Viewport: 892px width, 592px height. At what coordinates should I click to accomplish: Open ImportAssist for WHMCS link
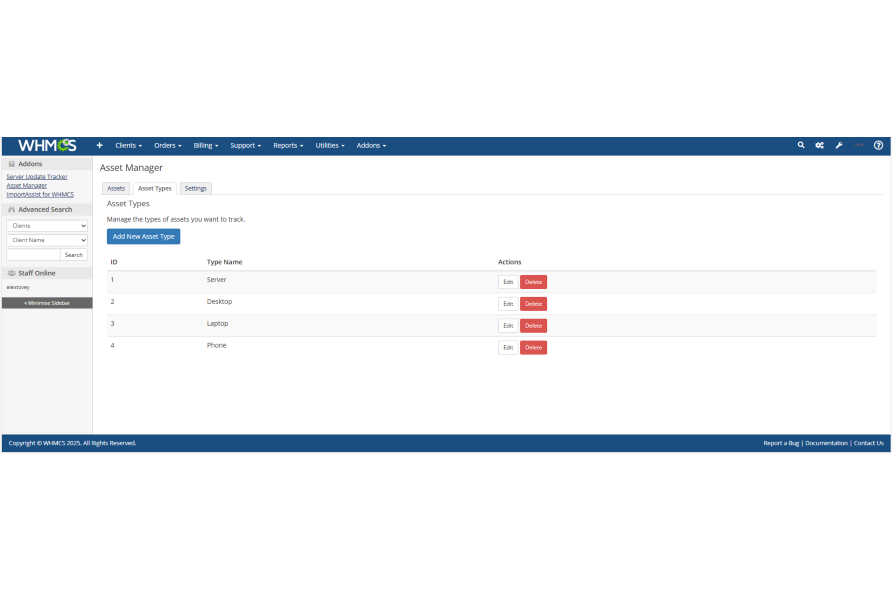40,194
